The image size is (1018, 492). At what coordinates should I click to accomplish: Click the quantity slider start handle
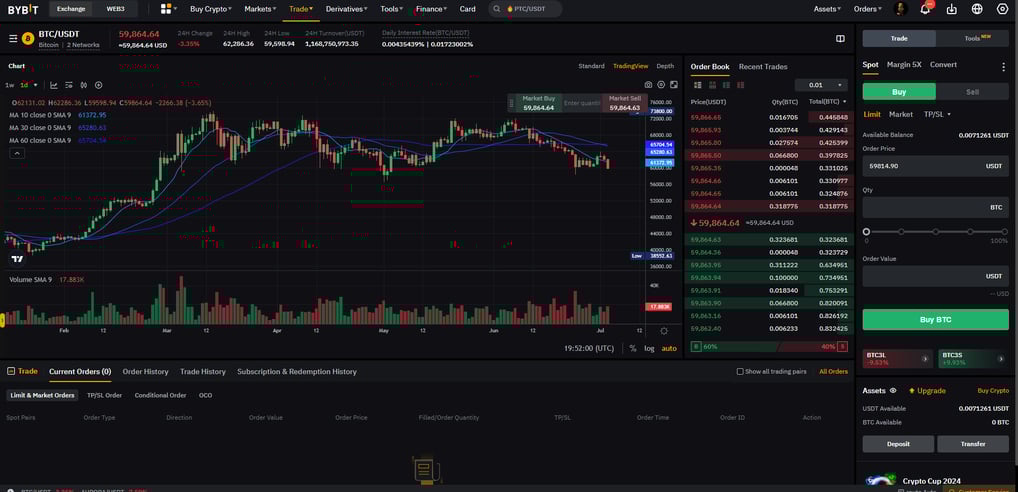[x=866, y=232]
